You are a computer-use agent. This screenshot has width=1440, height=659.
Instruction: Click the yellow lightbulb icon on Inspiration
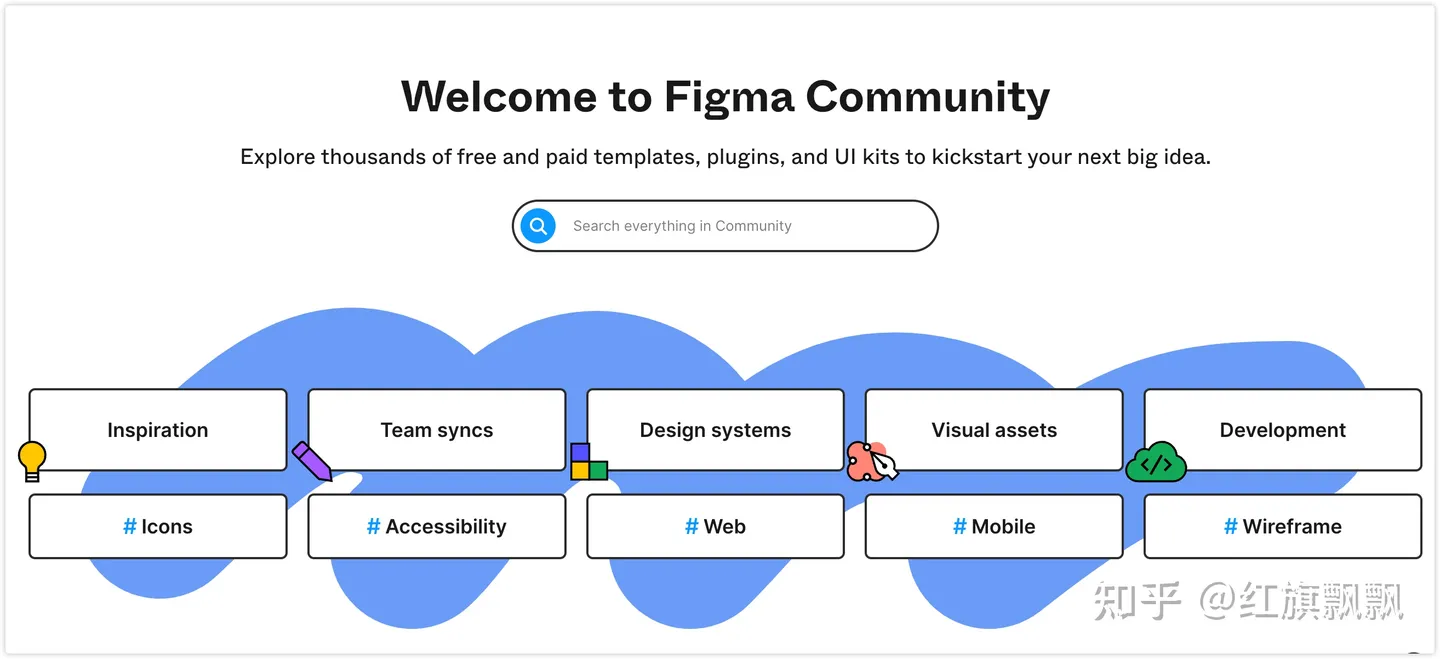click(x=32, y=461)
